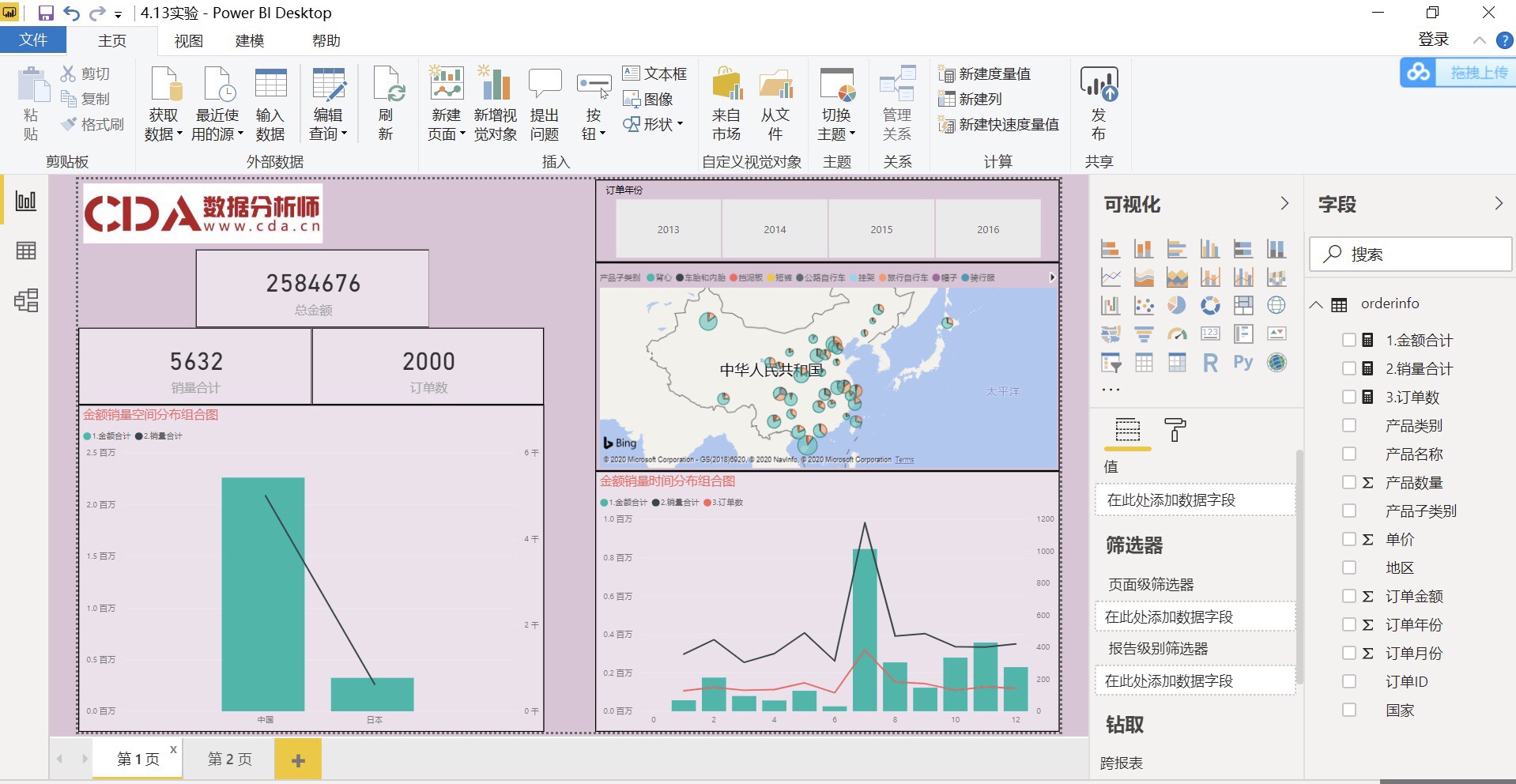Tick the 2.销量合计 field checkbox
This screenshot has height=784, width=1516.
pyautogui.click(x=1349, y=369)
